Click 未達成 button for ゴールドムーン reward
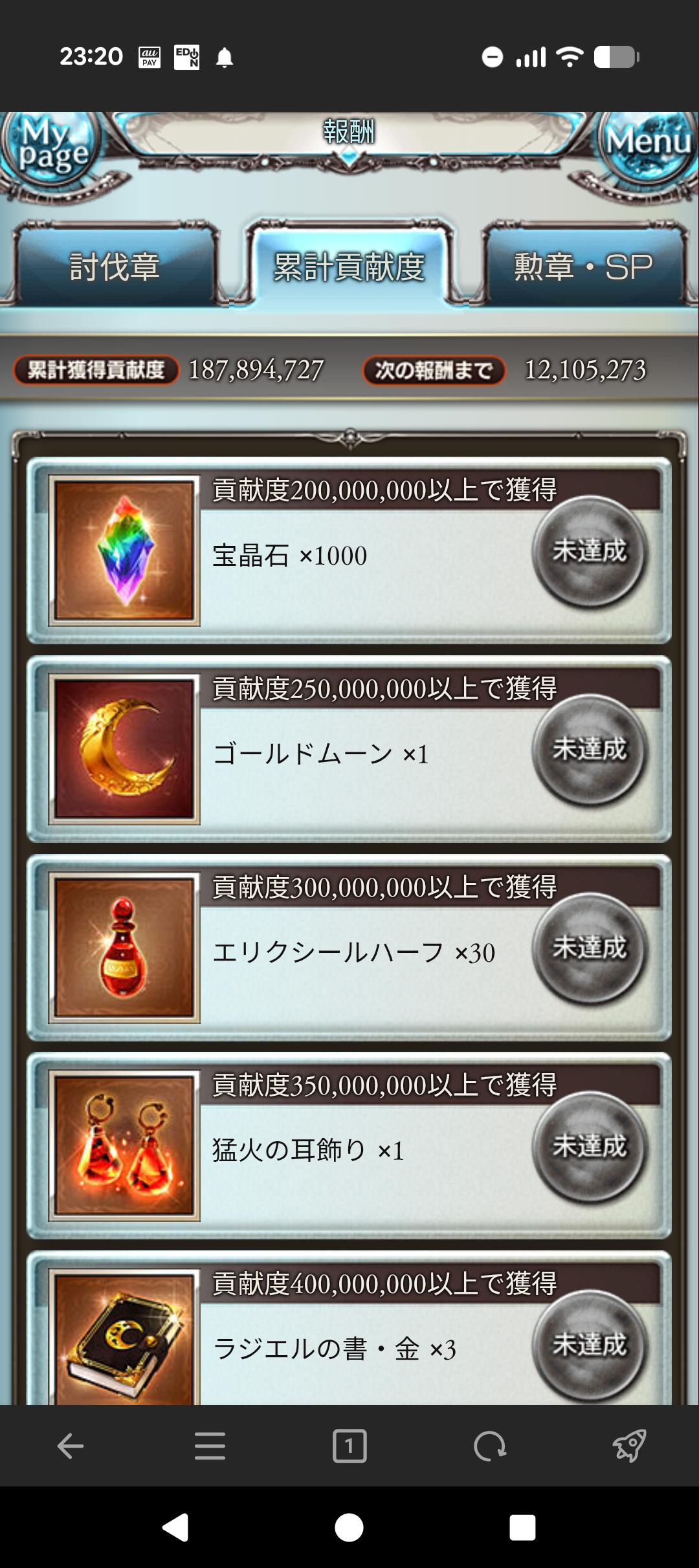Viewport: 699px width, 1568px height. [589, 749]
